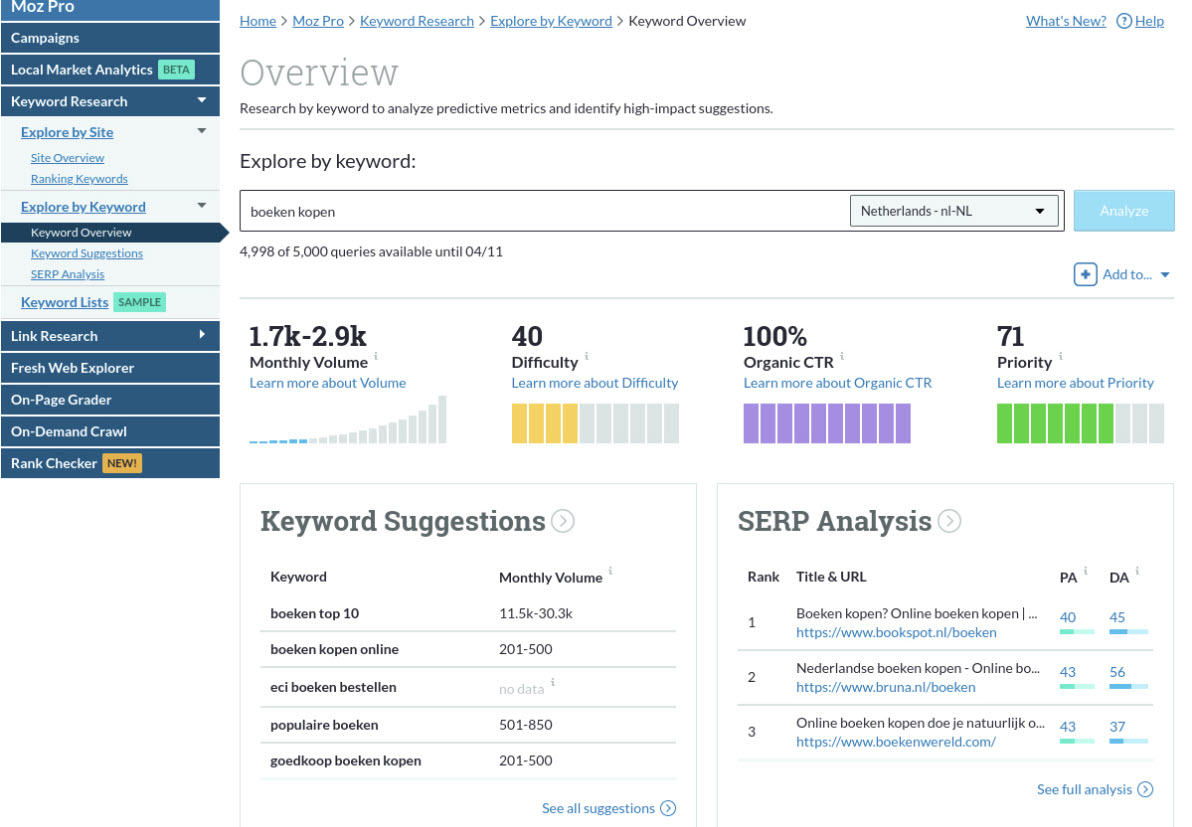Click info icon beside Difficulty label
The image size is (1192, 827).
point(587,357)
